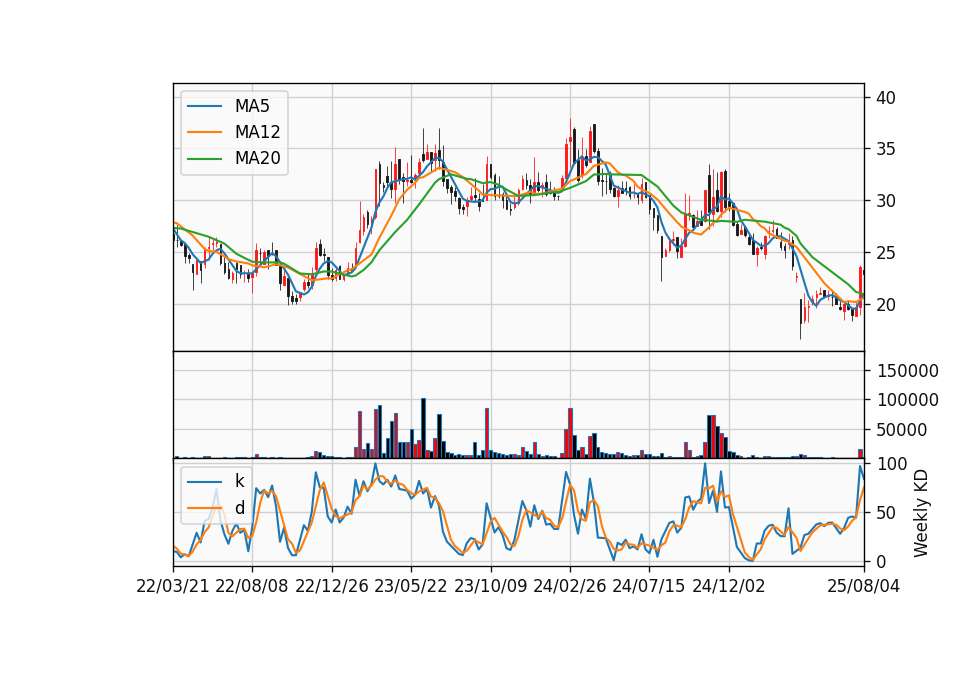The image size is (960, 690).
Task: Click the volume axis value 50000
Action: (902, 430)
